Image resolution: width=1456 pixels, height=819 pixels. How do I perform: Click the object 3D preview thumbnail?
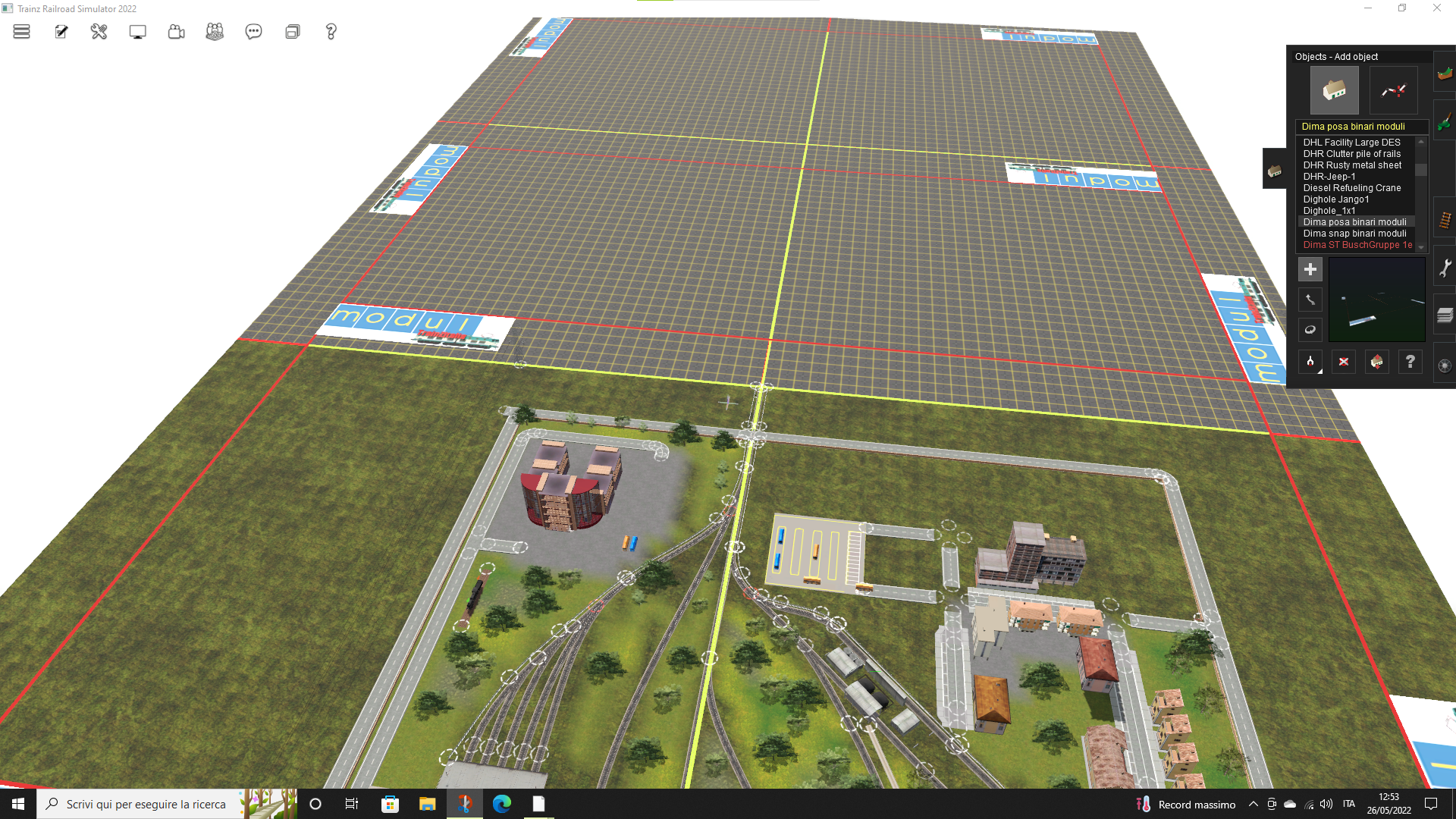1376,300
